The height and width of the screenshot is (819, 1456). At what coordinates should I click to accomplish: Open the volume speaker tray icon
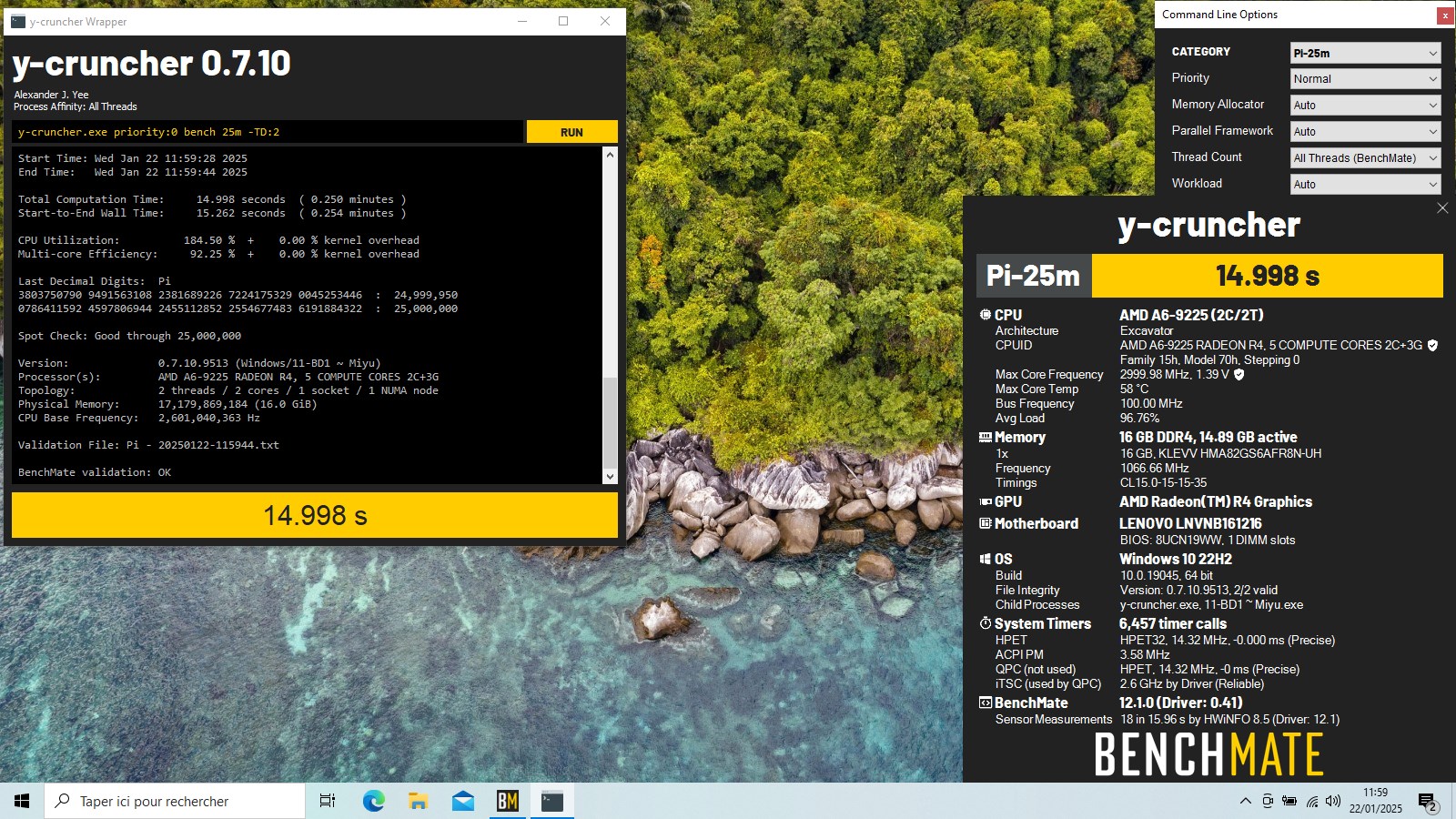(x=1333, y=802)
